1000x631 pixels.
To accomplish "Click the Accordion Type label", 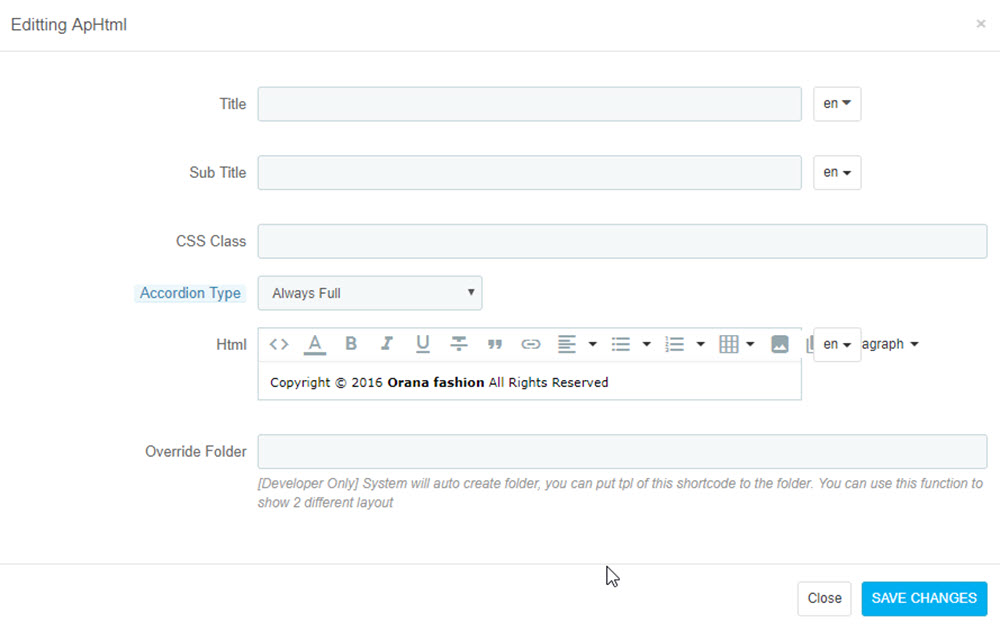I will pos(190,293).
